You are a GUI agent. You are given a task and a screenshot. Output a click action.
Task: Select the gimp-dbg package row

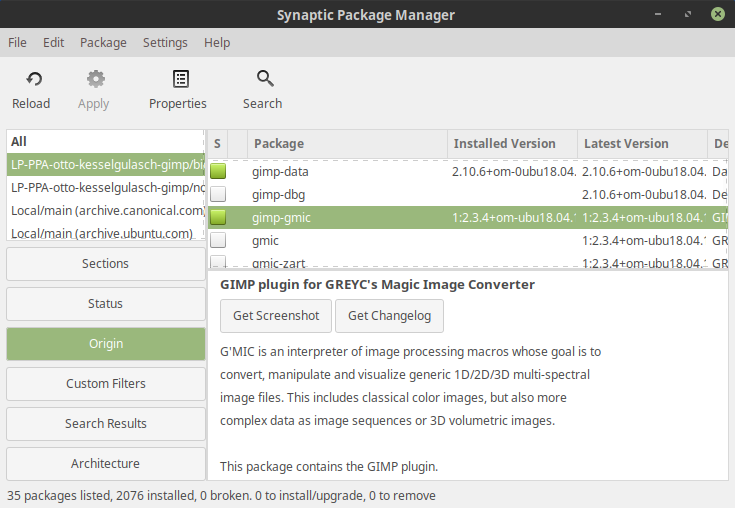468,194
